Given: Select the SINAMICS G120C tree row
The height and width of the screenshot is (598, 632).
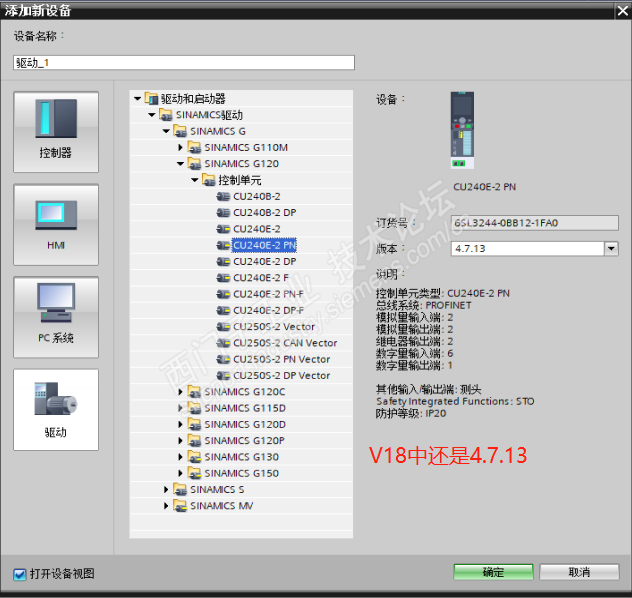Looking at the screenshot, I should click(241, 392).
